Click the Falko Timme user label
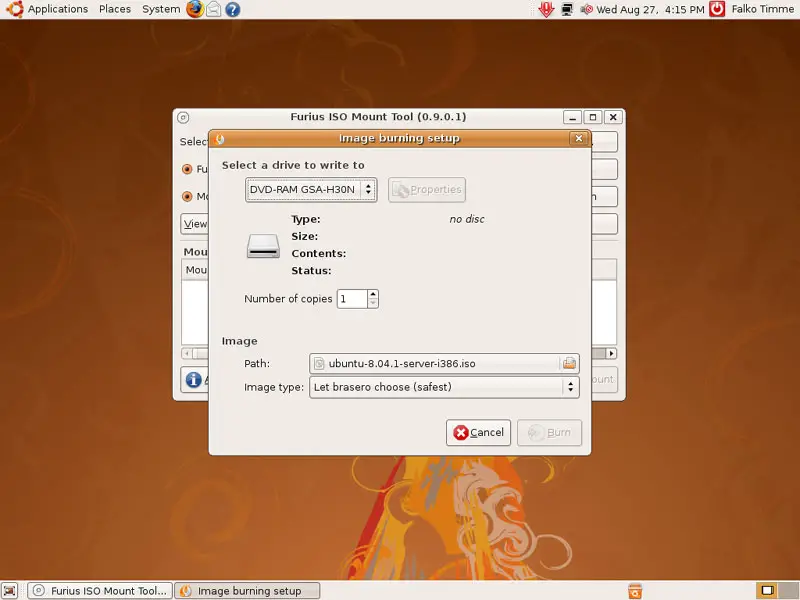This screenshot has width=800, height=600. tap(762, 9)
